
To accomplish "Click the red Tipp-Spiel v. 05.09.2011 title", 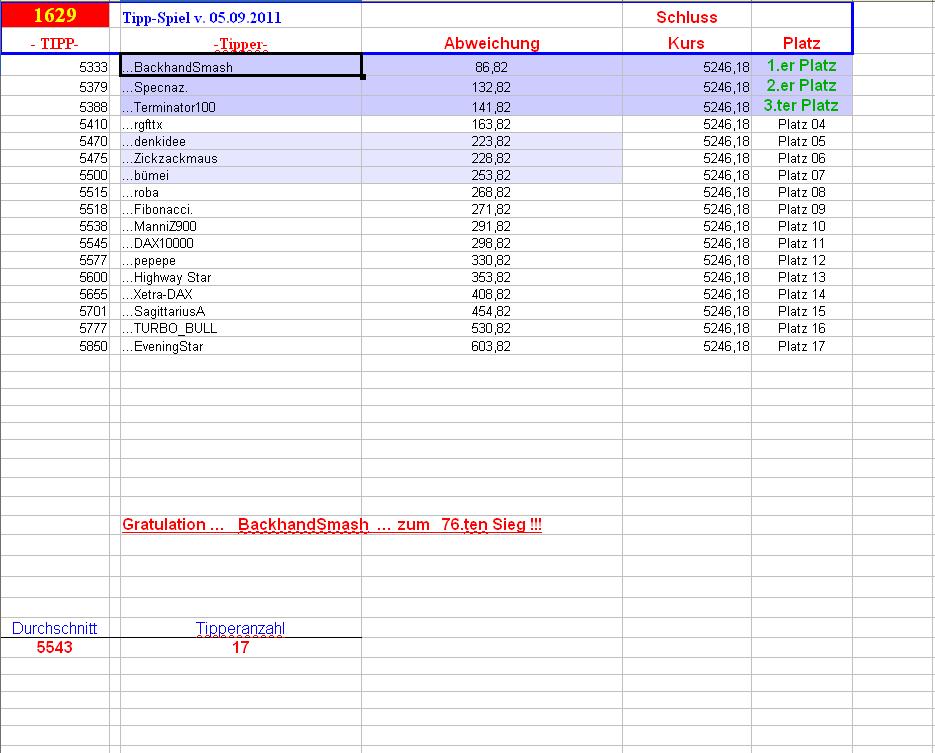I will click(199, 17).
